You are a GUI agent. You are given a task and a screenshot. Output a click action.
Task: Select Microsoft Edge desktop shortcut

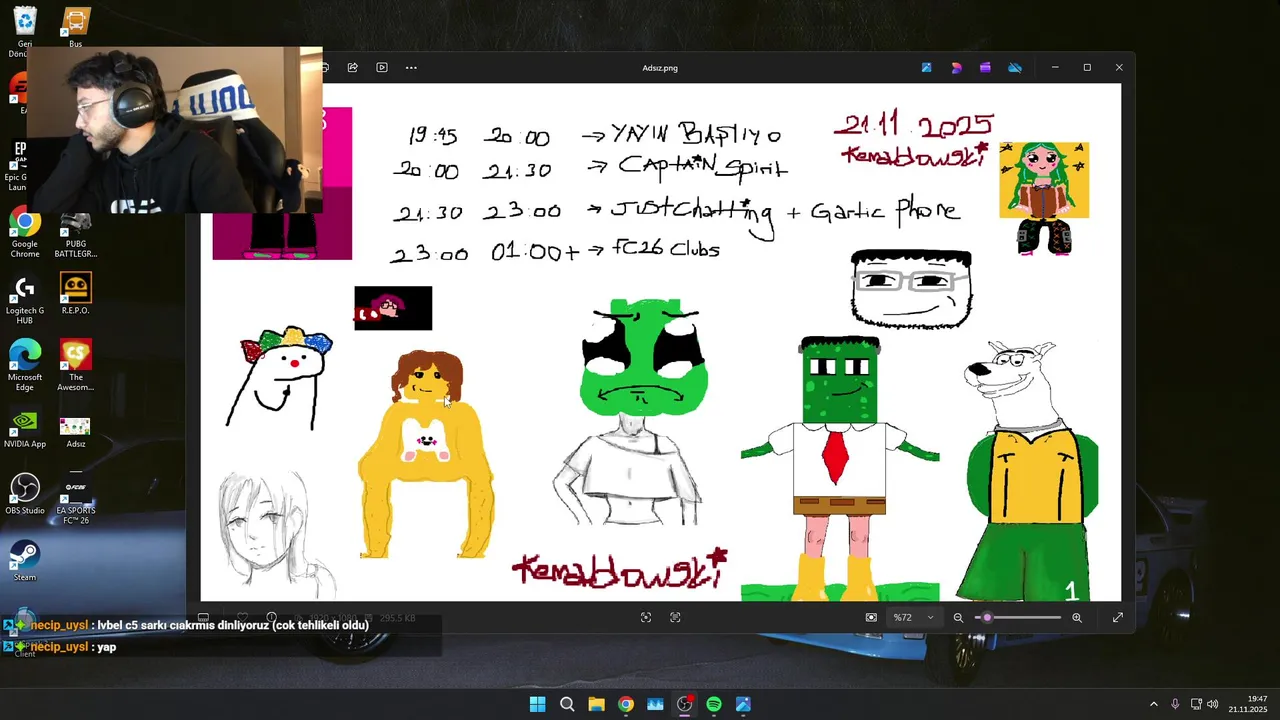25,367
